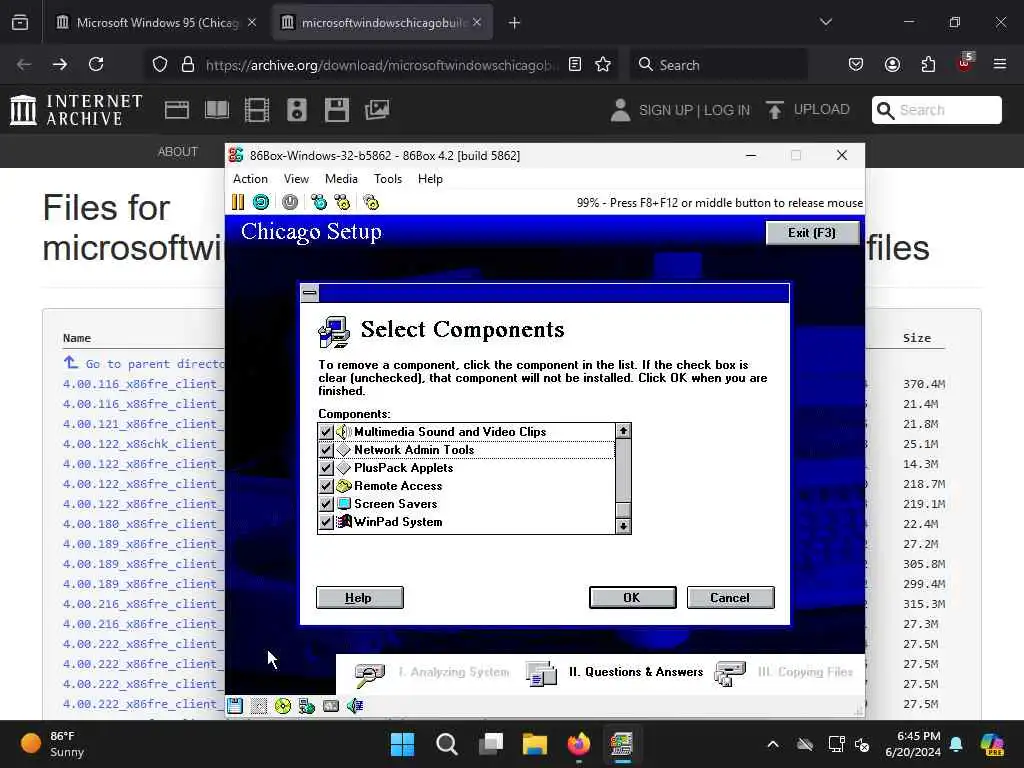Click the components list scrollbar thumb
The width and height of the screenshot is (1024, 768).
(624, 509)
